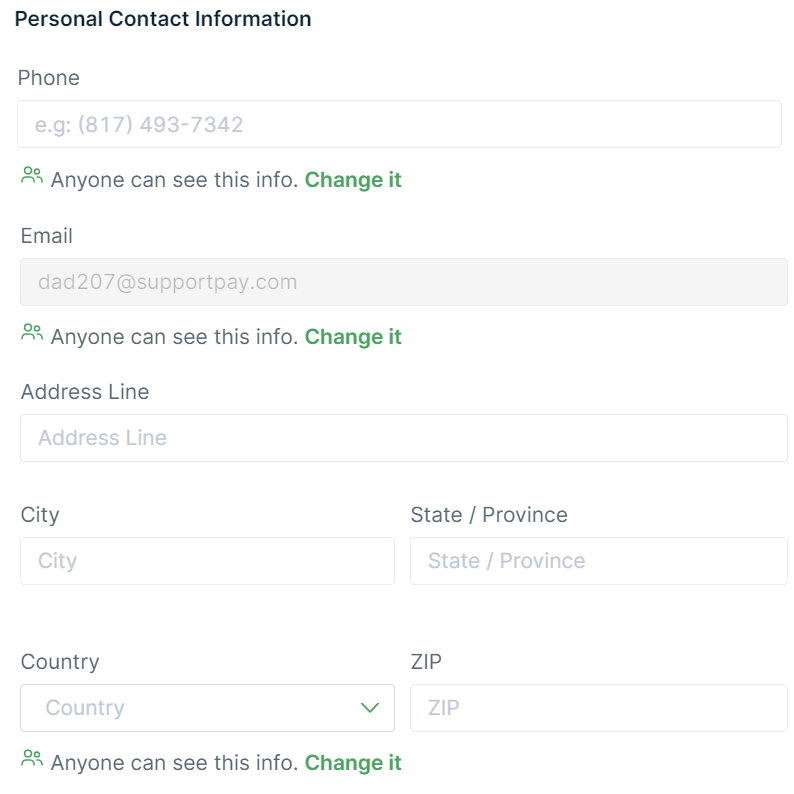The image size is (794, 794).
Task: Click the visibility people icon below Country
Action: click(32, 759)
